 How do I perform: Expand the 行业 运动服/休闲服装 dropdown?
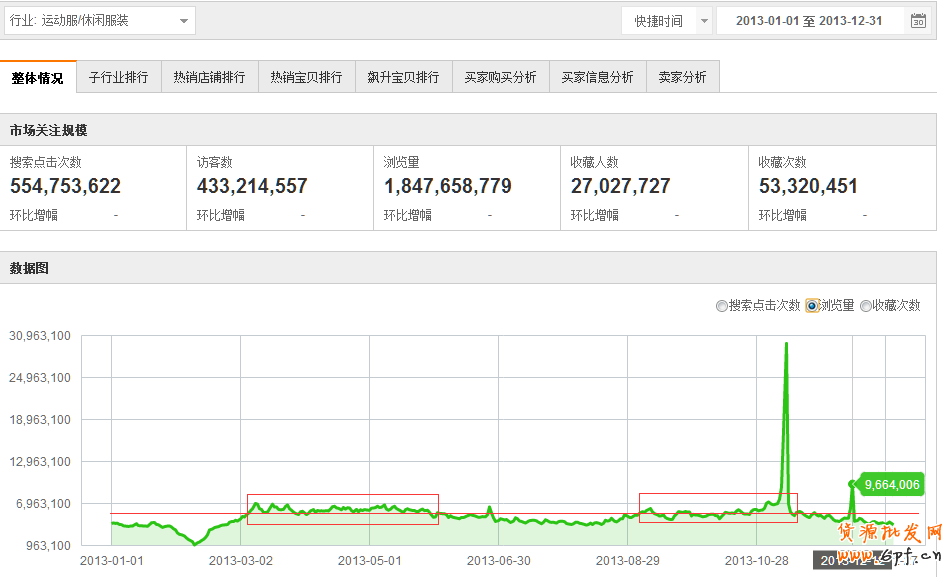click(100, 21)
